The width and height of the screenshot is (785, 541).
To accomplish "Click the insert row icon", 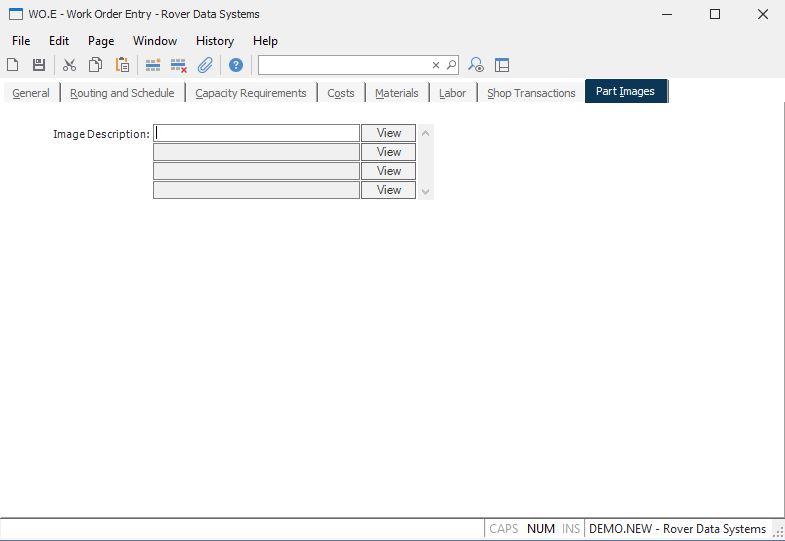I will tap(153, 65).
